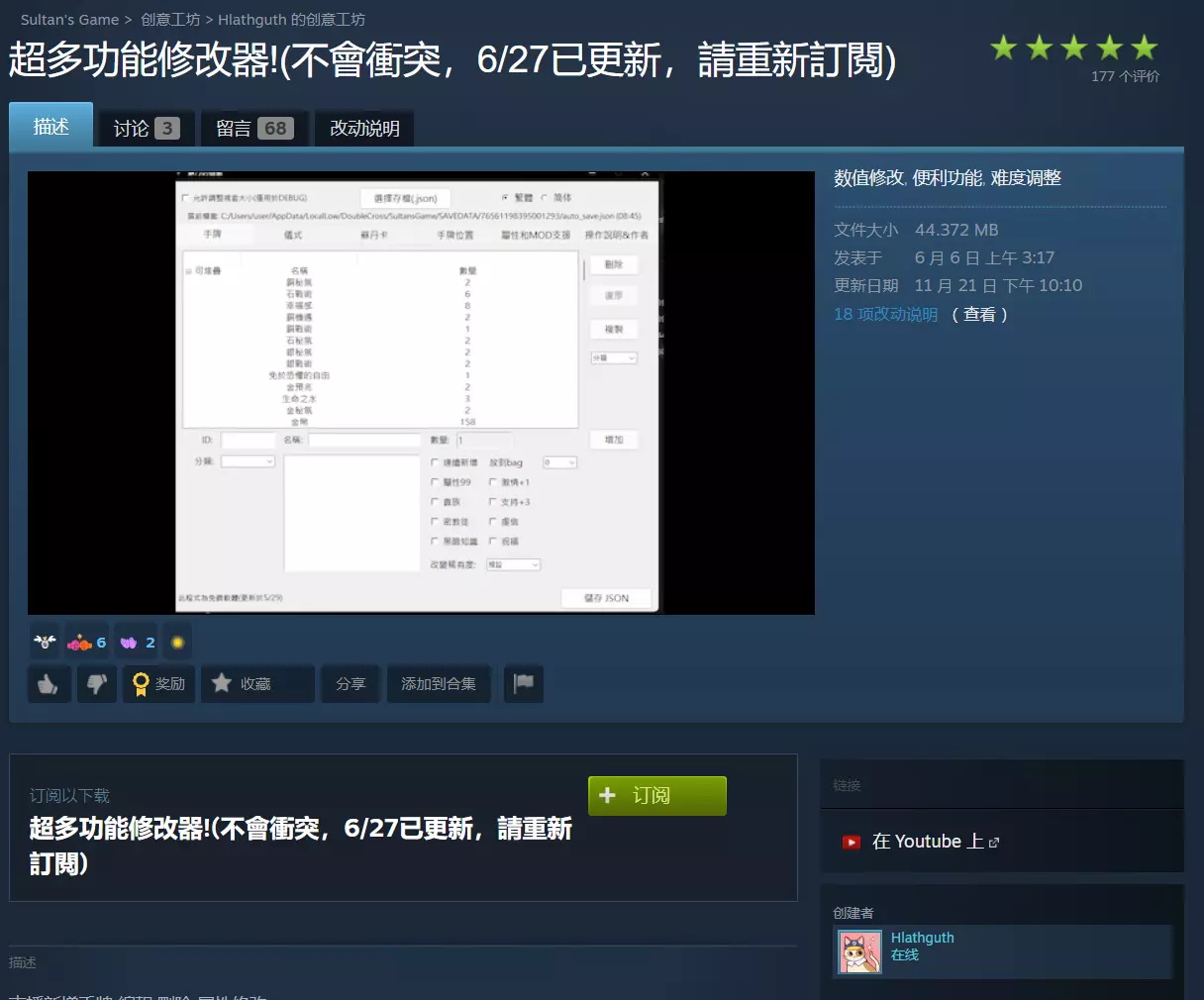Click the external link arrow beside Youtube

pyautogui.click(x=994, y=843)
